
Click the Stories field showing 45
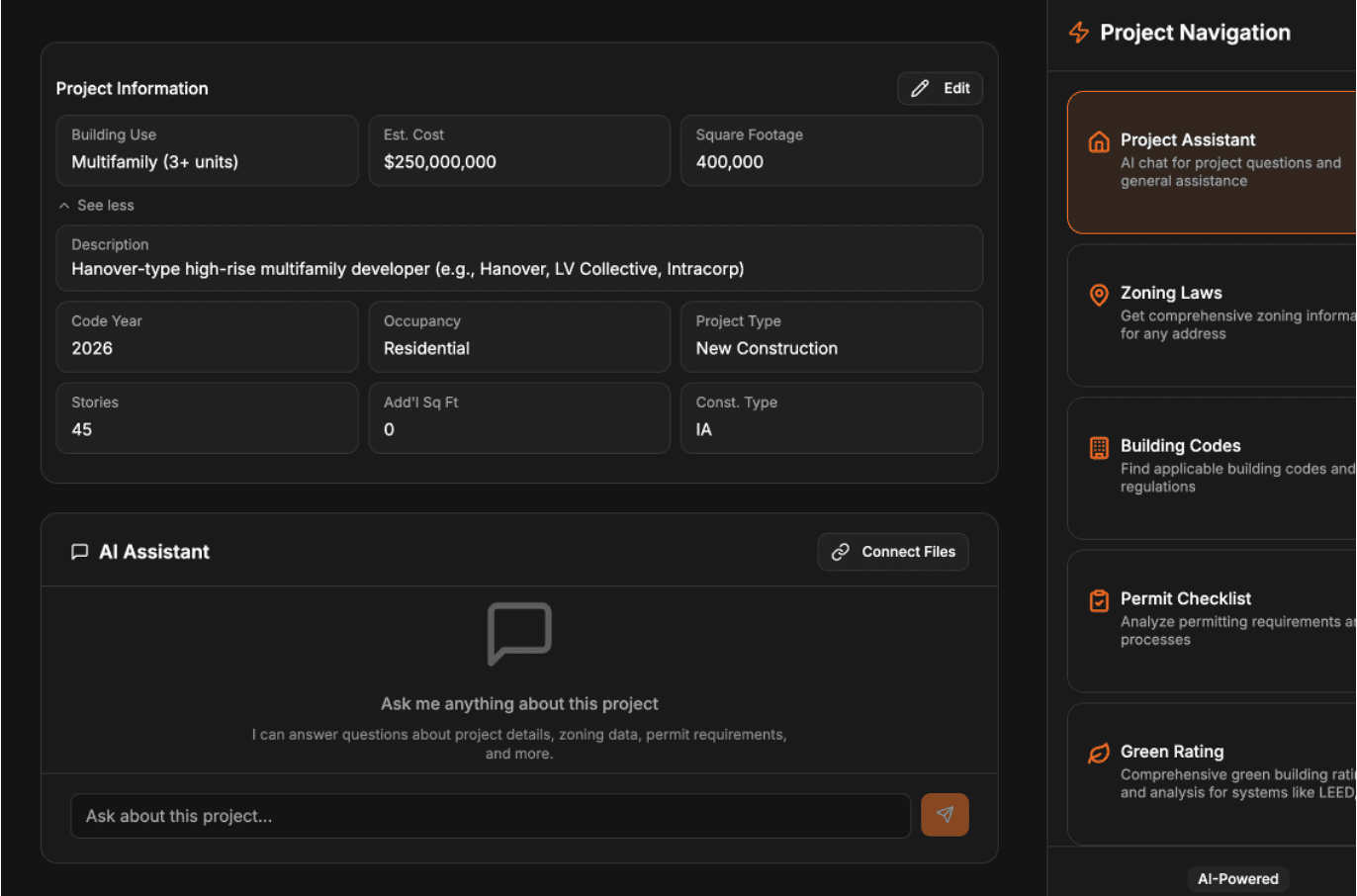point(207,417)
